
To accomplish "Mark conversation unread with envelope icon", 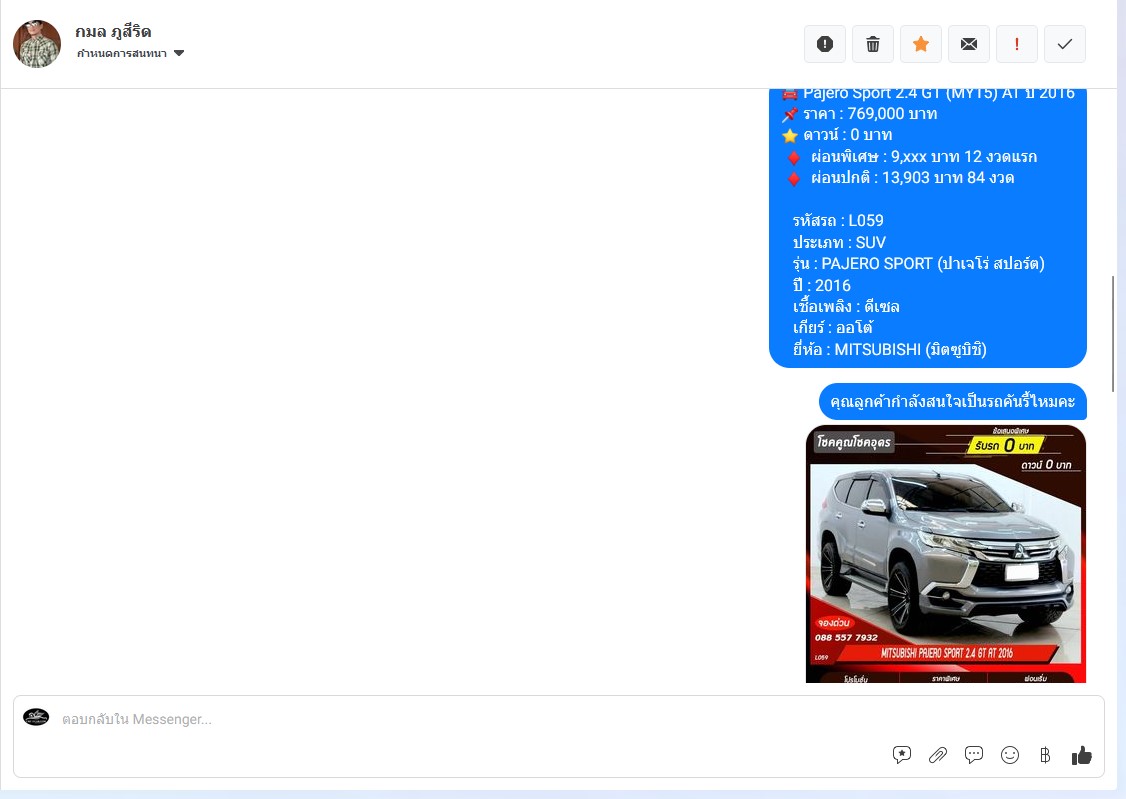I will point(969,45).
